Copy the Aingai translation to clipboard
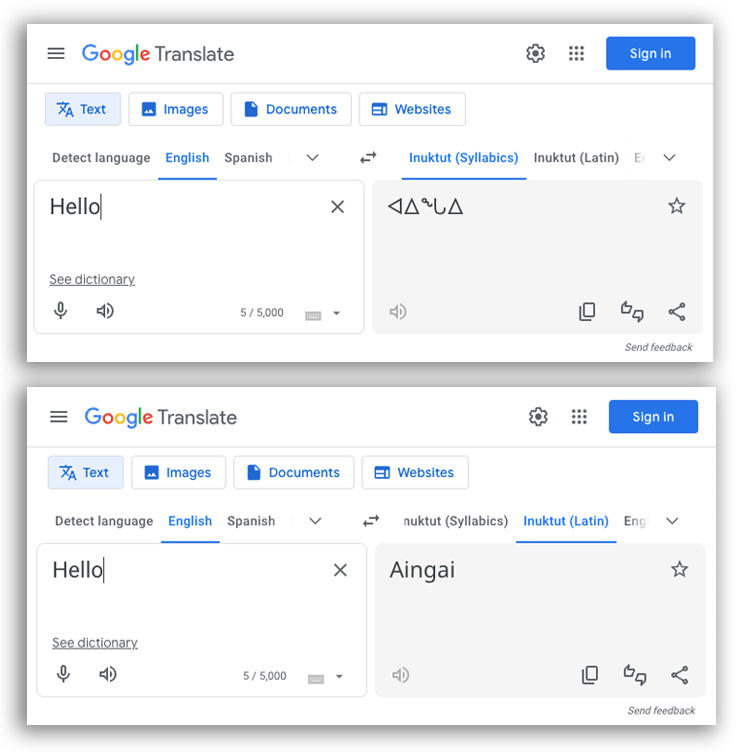This screenshot has height=753, width=739. click(x=590, y=675)
